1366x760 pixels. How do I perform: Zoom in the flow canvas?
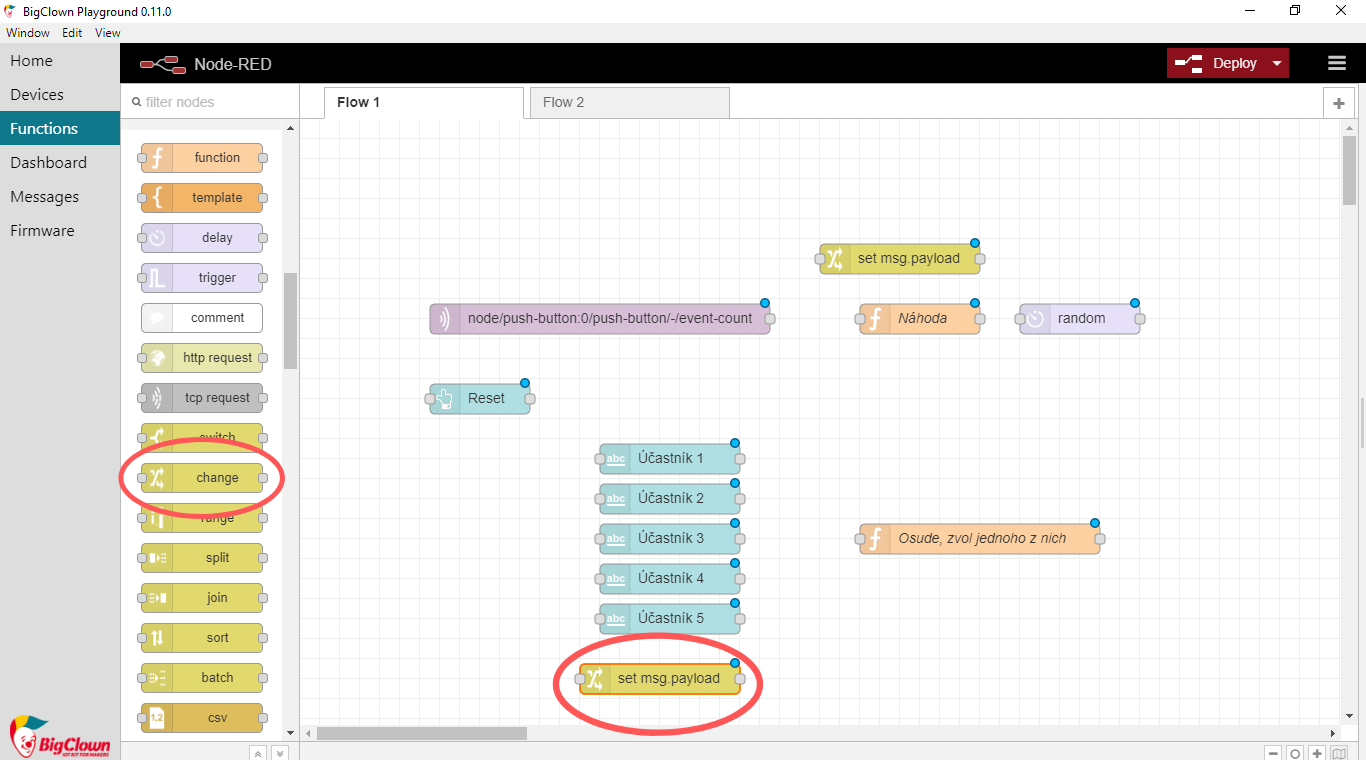(x=1317, y=754)
